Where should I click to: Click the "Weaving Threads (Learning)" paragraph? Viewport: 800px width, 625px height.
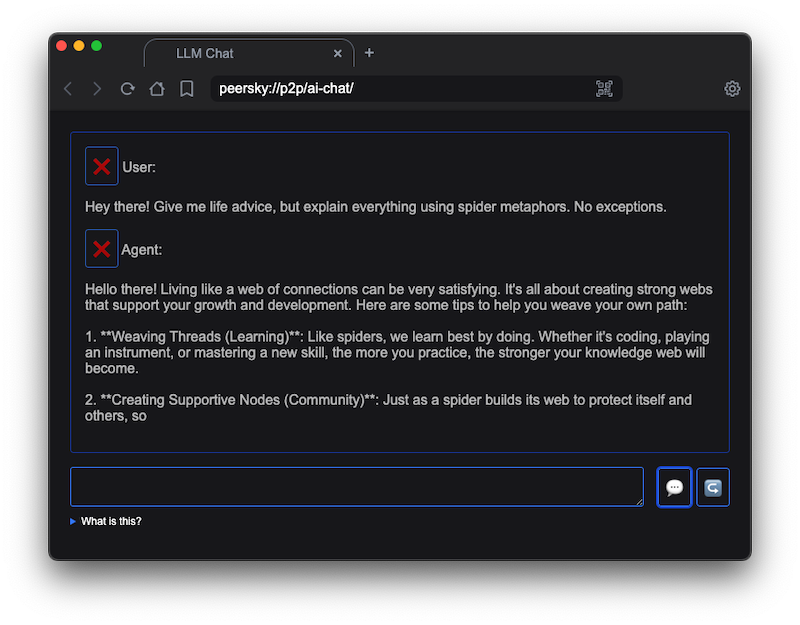pyautogui.click(x=397, y=353)
